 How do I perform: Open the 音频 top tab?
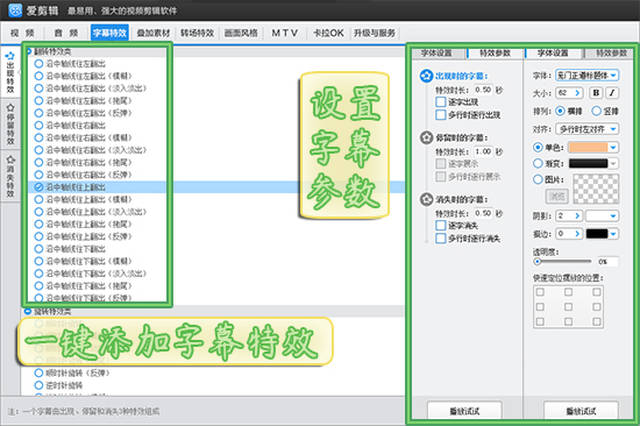tap(66, 33)
